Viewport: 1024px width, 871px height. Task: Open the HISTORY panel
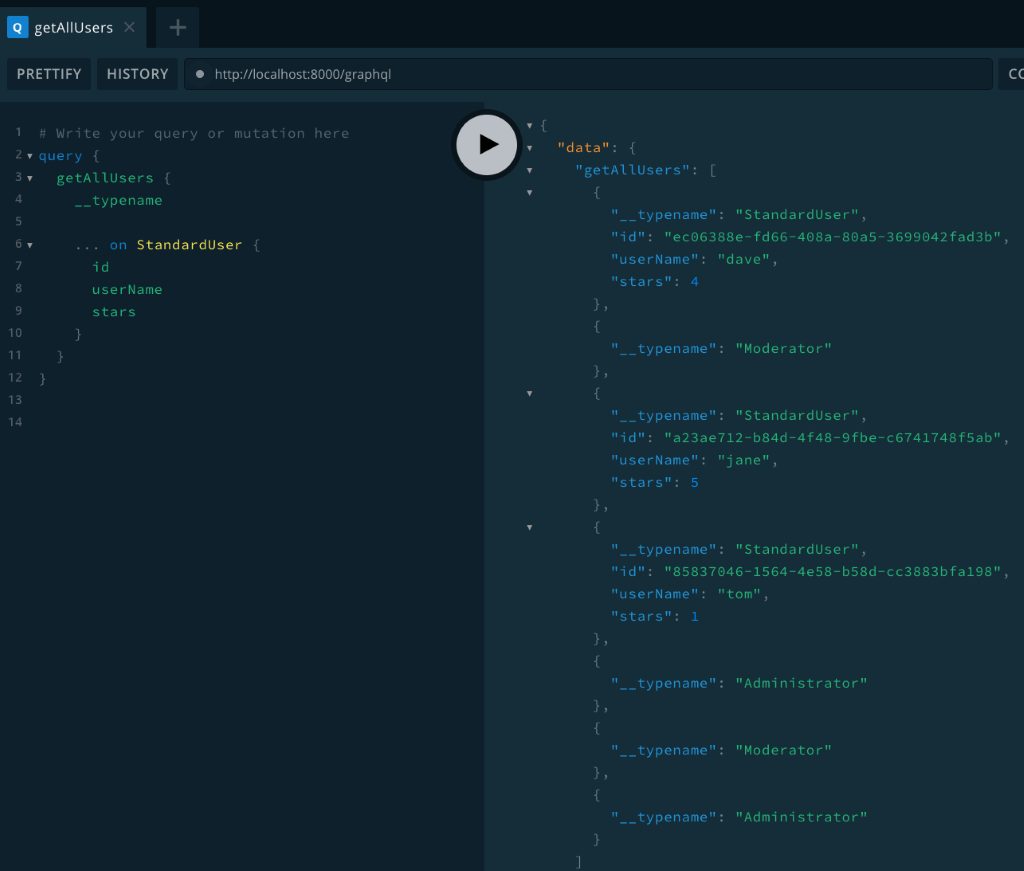point(137,73)
